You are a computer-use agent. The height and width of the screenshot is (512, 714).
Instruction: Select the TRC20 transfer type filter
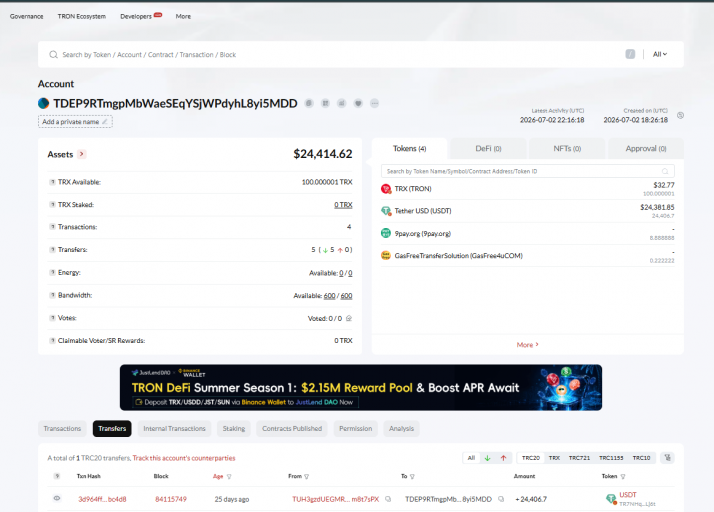click(x=530, y=458)
